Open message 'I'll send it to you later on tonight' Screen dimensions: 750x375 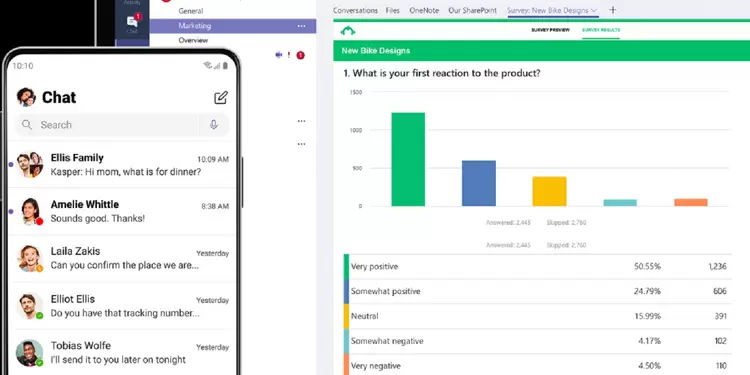(x=118, y=360)
